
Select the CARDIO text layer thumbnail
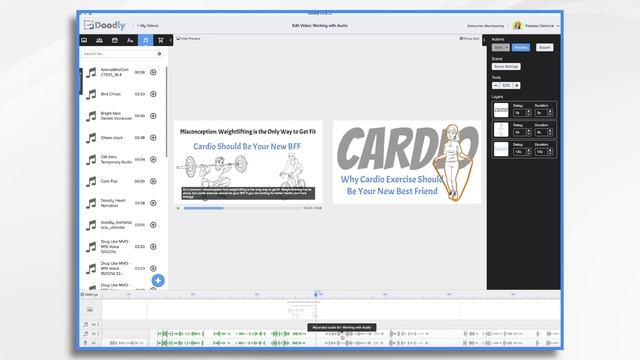point(501,110)
